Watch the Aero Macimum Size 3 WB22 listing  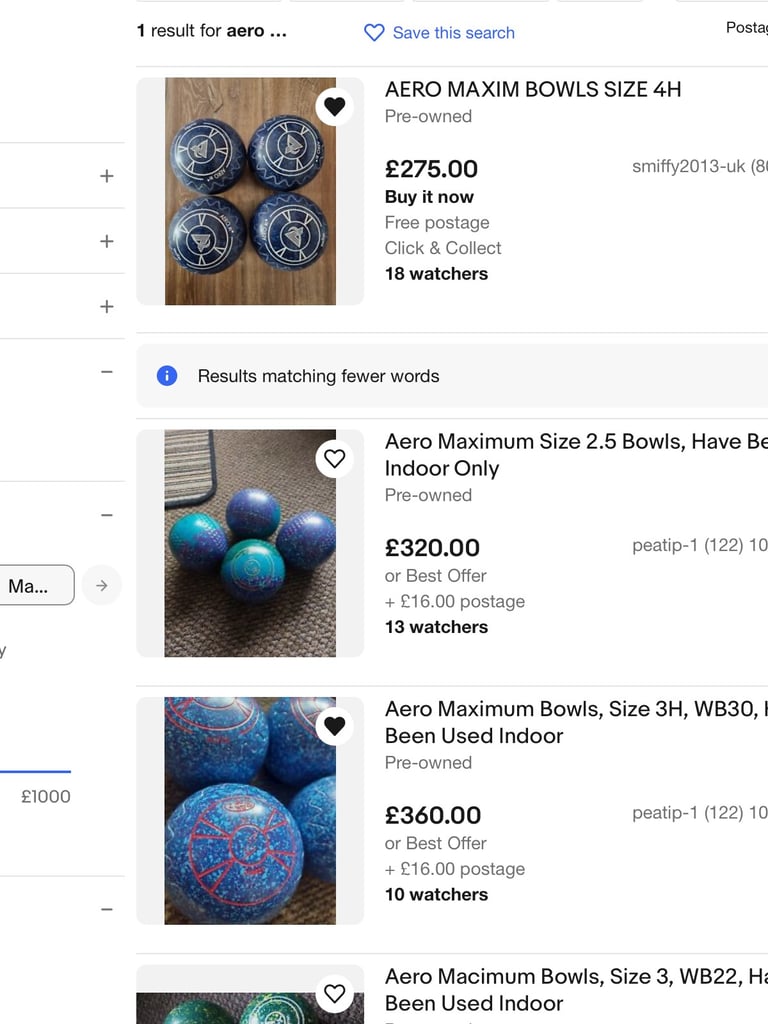pyautogui.click(x=334, y=993)
